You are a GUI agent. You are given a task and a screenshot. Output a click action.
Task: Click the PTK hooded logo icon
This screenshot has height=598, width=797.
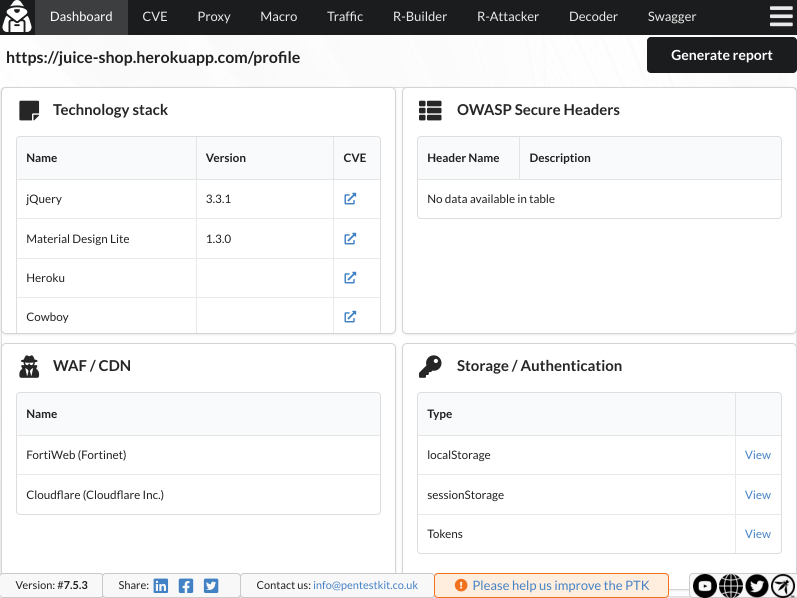pyautogui.click(x=17, y=16)
